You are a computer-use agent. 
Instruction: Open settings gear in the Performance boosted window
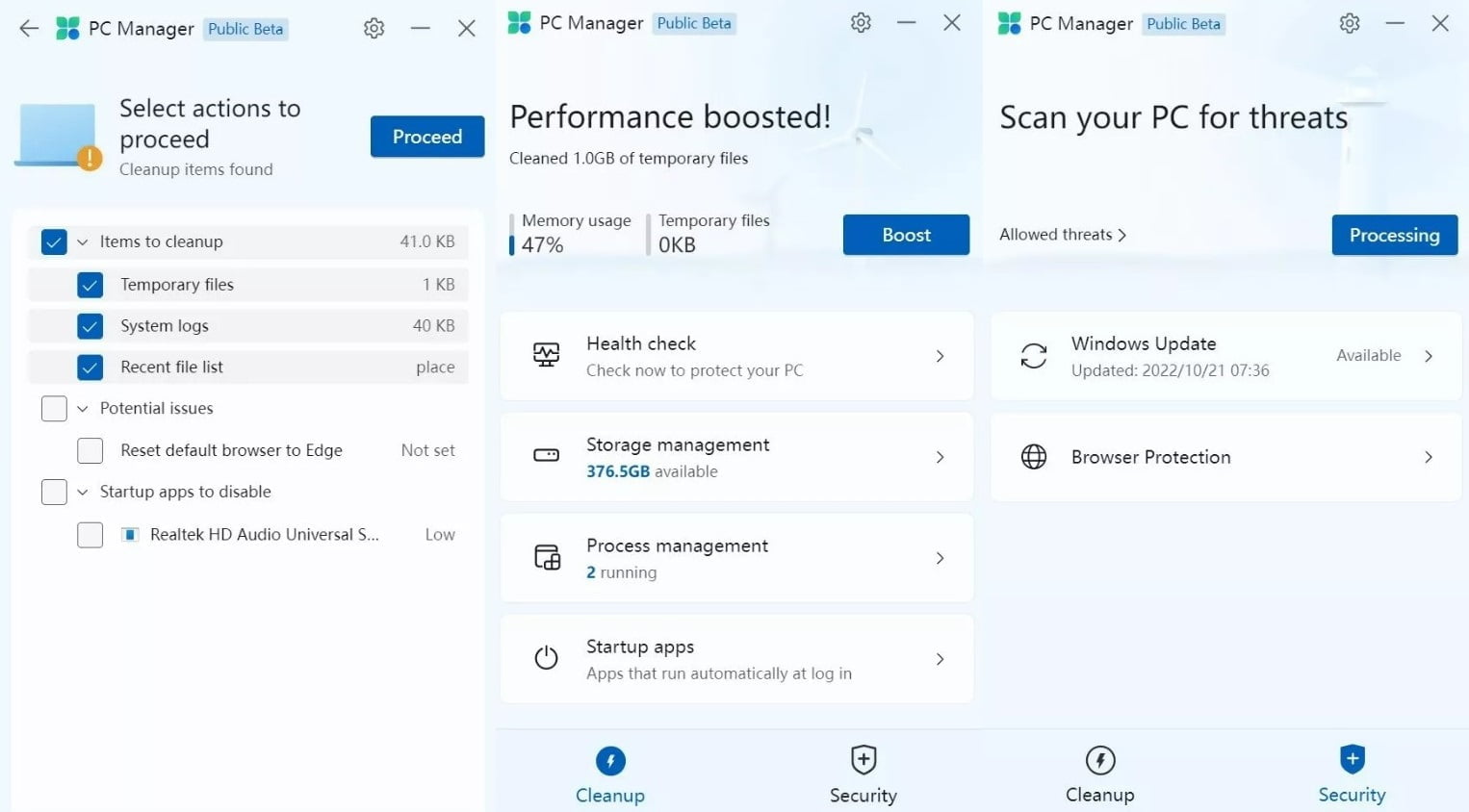point(861,22)
